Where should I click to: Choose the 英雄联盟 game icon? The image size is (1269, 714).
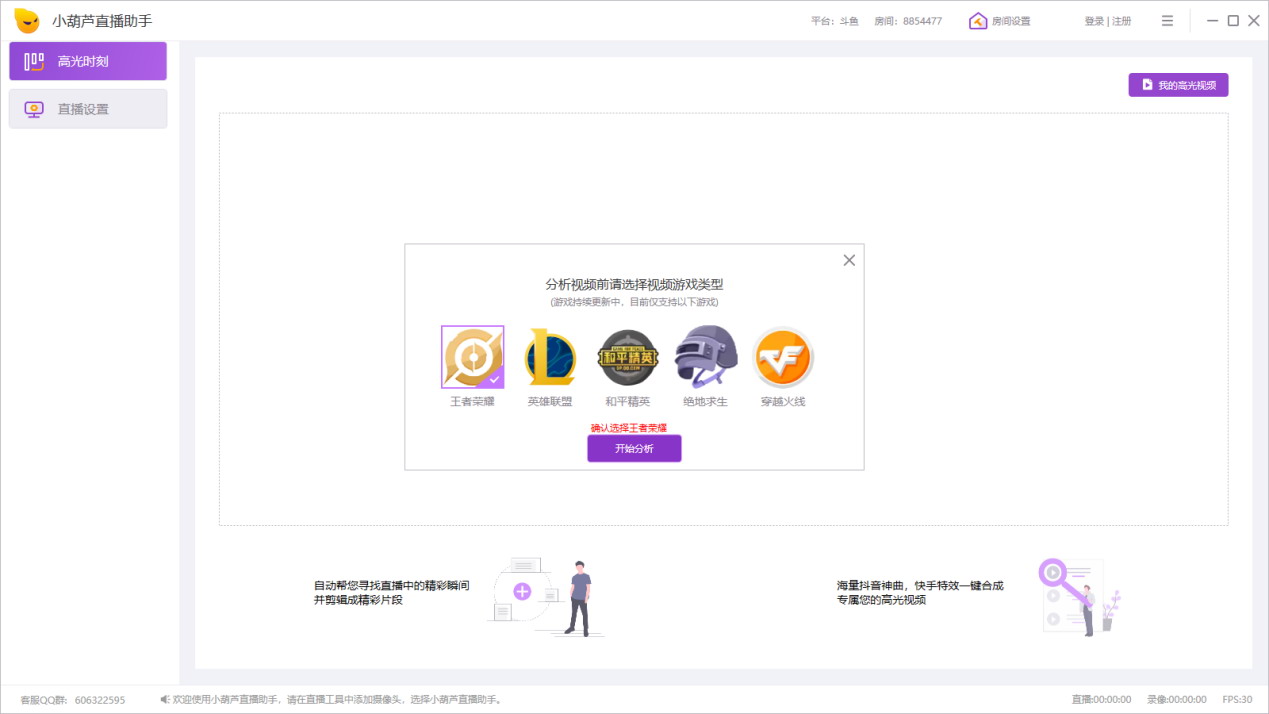pos(550,357)
